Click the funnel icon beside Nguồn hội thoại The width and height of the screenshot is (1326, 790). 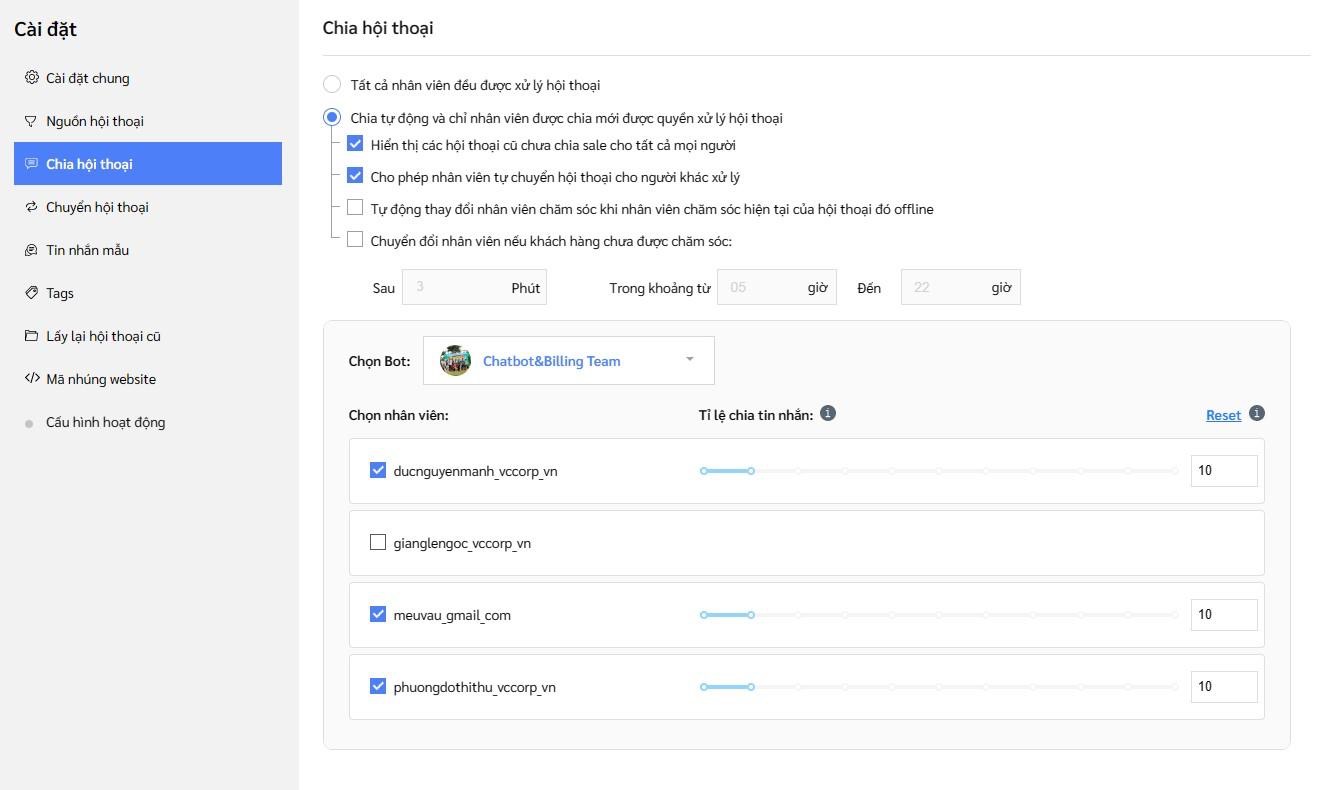[x=31, y=121]
